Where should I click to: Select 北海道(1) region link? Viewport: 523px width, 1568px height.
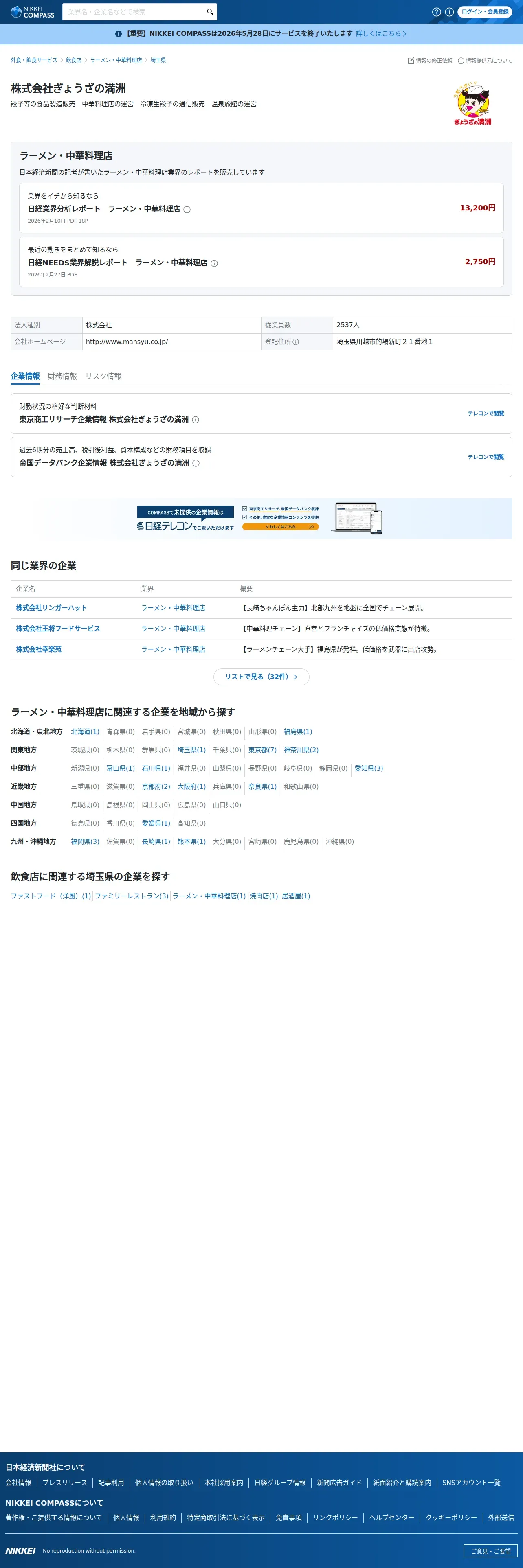tap(85, 731)
